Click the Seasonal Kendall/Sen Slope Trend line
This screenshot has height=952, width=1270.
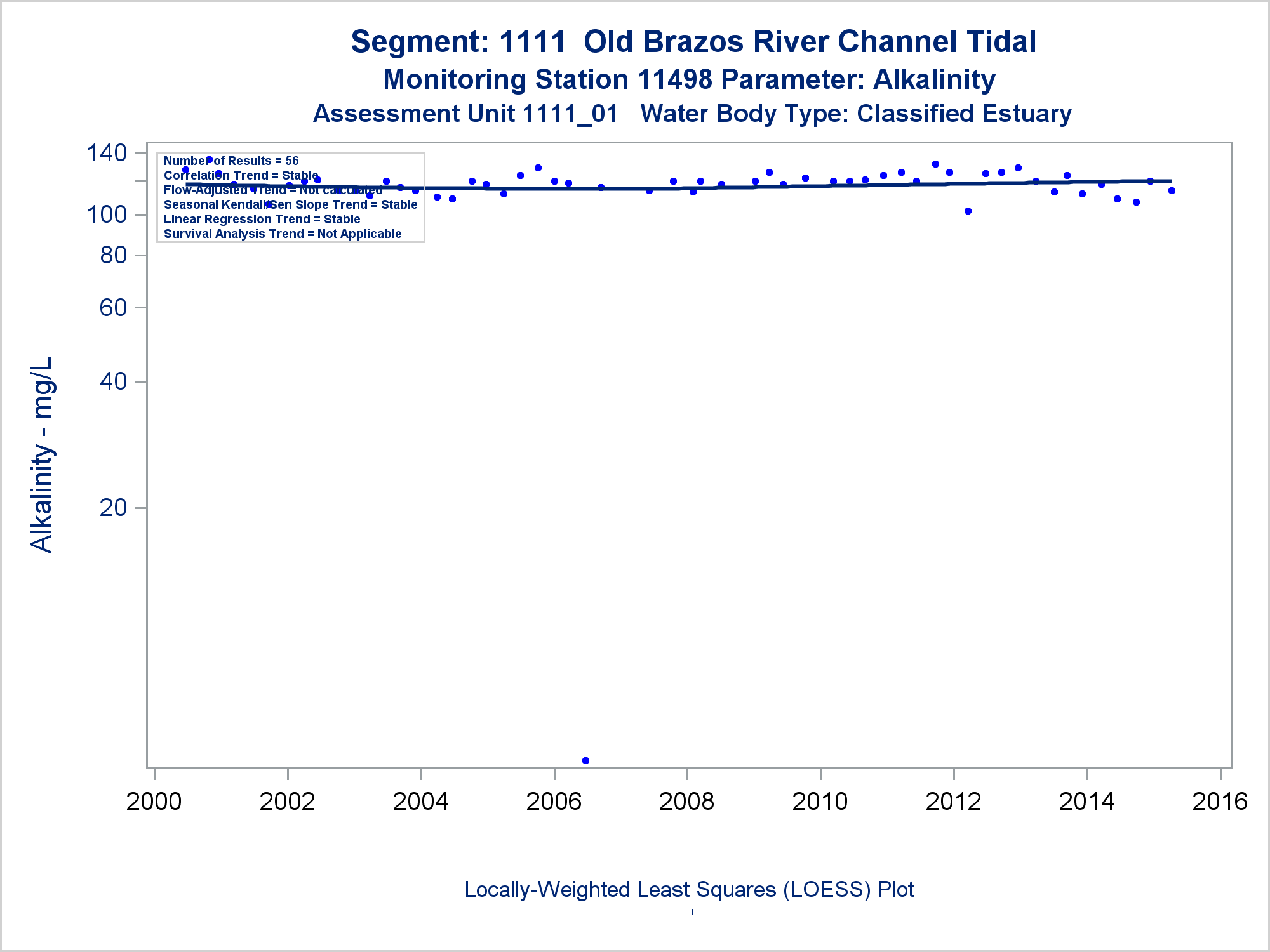tap(290, 205)
